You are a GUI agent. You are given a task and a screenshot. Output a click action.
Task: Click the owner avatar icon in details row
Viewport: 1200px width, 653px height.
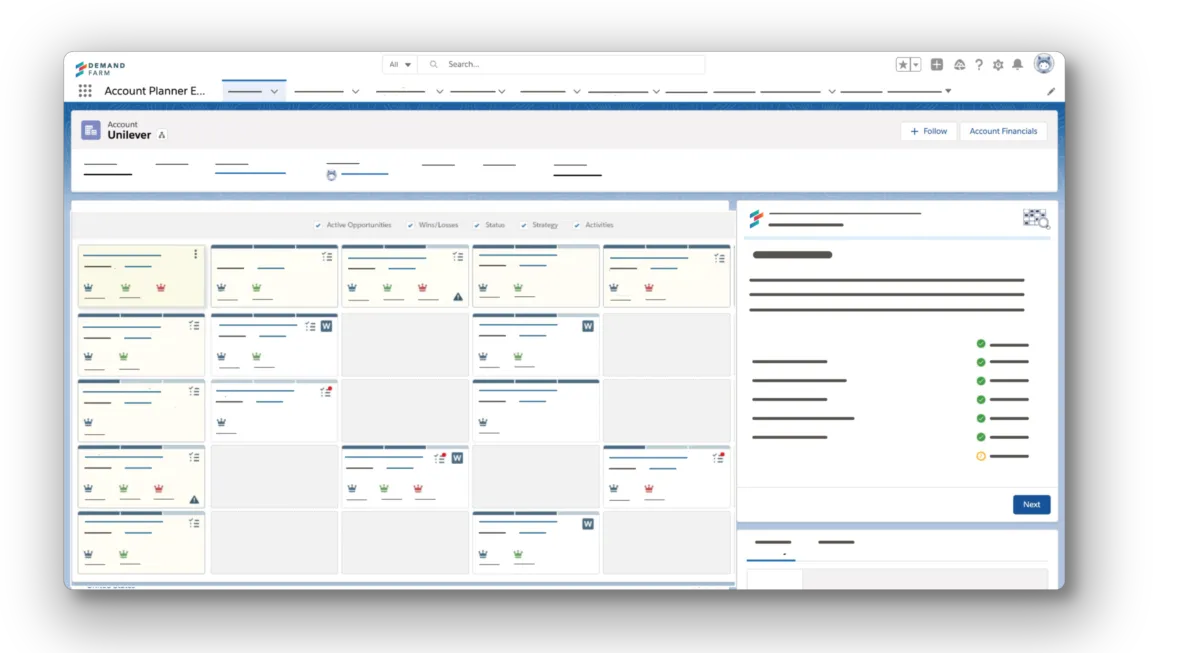tap(331, 175)
